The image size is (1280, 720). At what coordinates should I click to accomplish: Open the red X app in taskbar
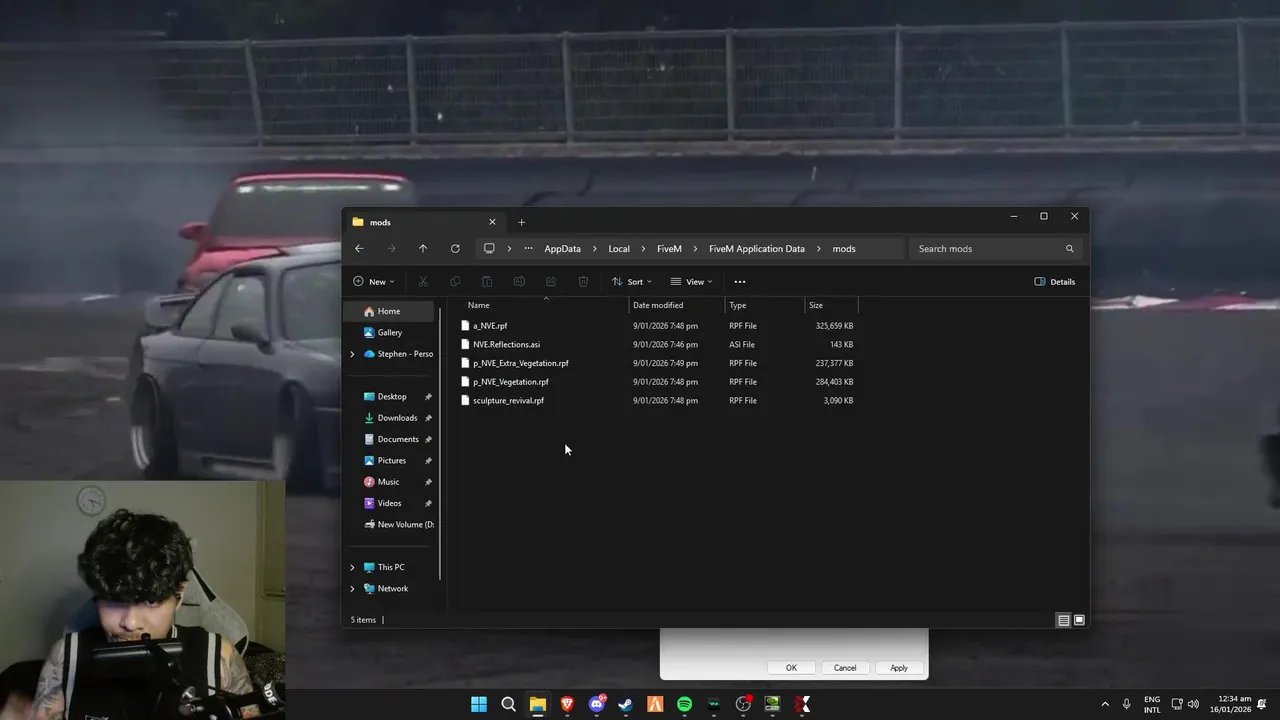(x=802, y=704)
